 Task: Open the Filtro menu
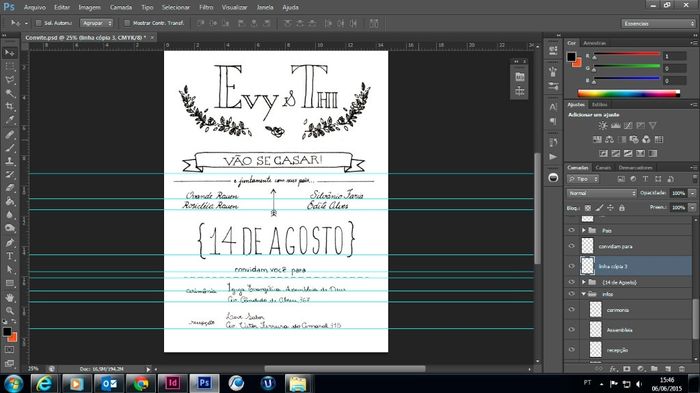(x=206, y=7)
